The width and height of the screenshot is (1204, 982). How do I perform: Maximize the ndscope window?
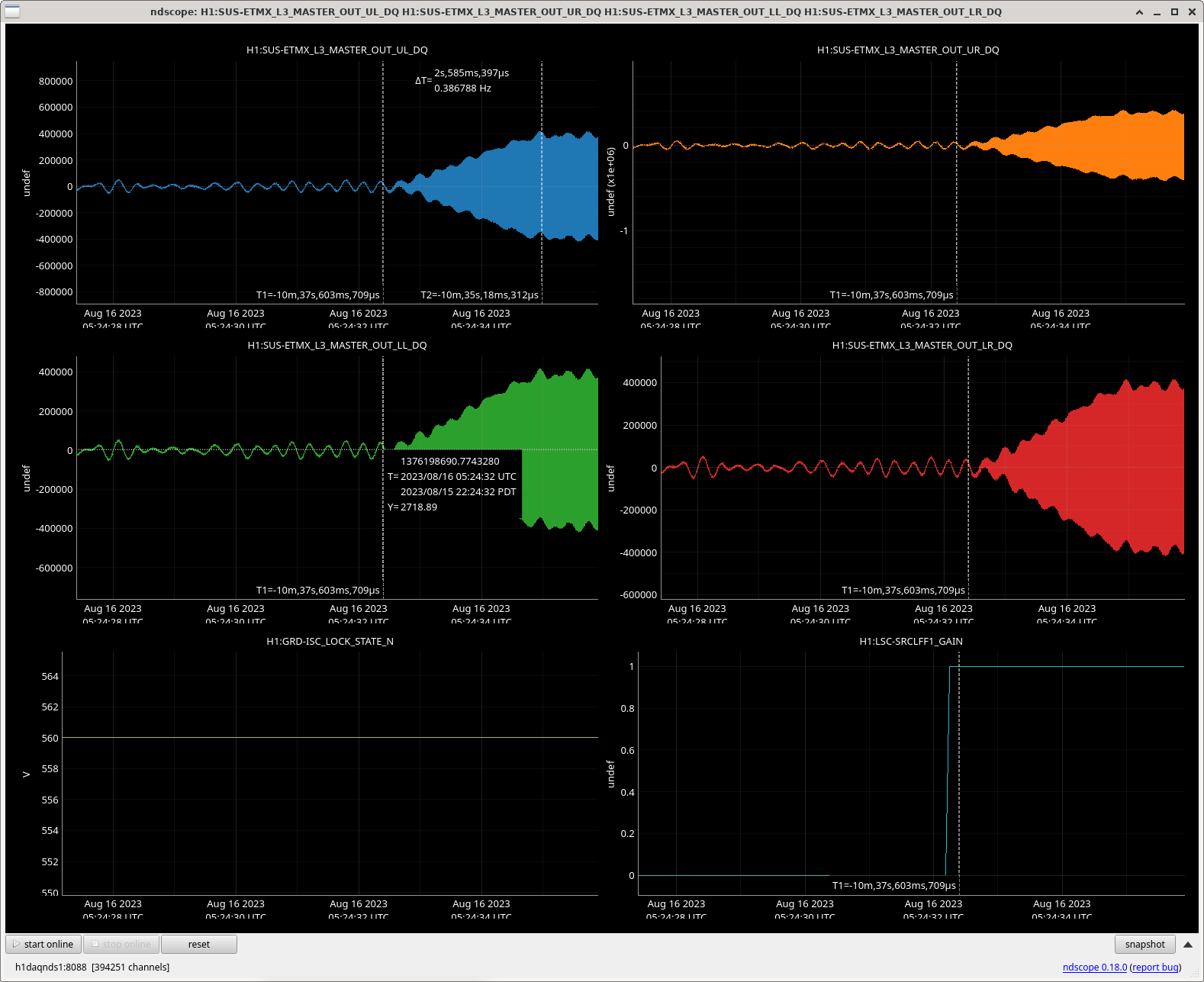click(x=1174, y=11)
